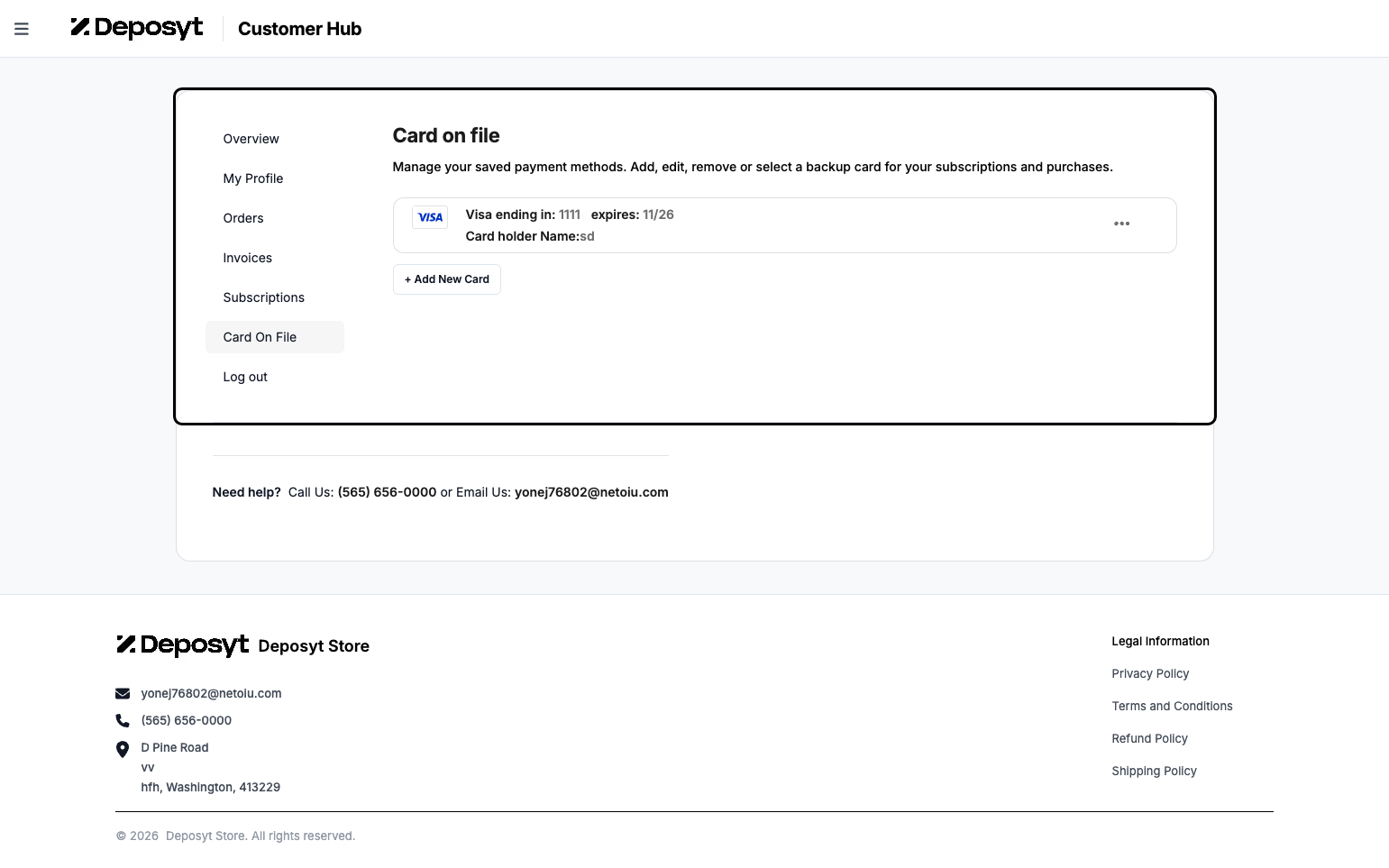Viewport: 1389px width, 868px height.
Task: Click the Add New Card button
Action: pos(447,279)
